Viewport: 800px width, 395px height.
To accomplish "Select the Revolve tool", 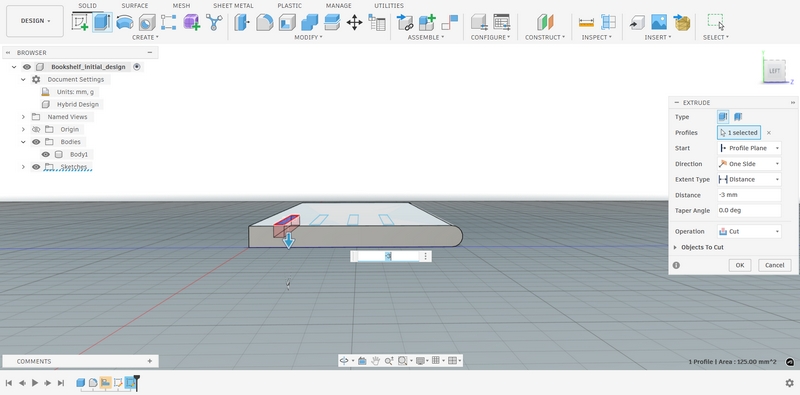I will pos(124,22).
